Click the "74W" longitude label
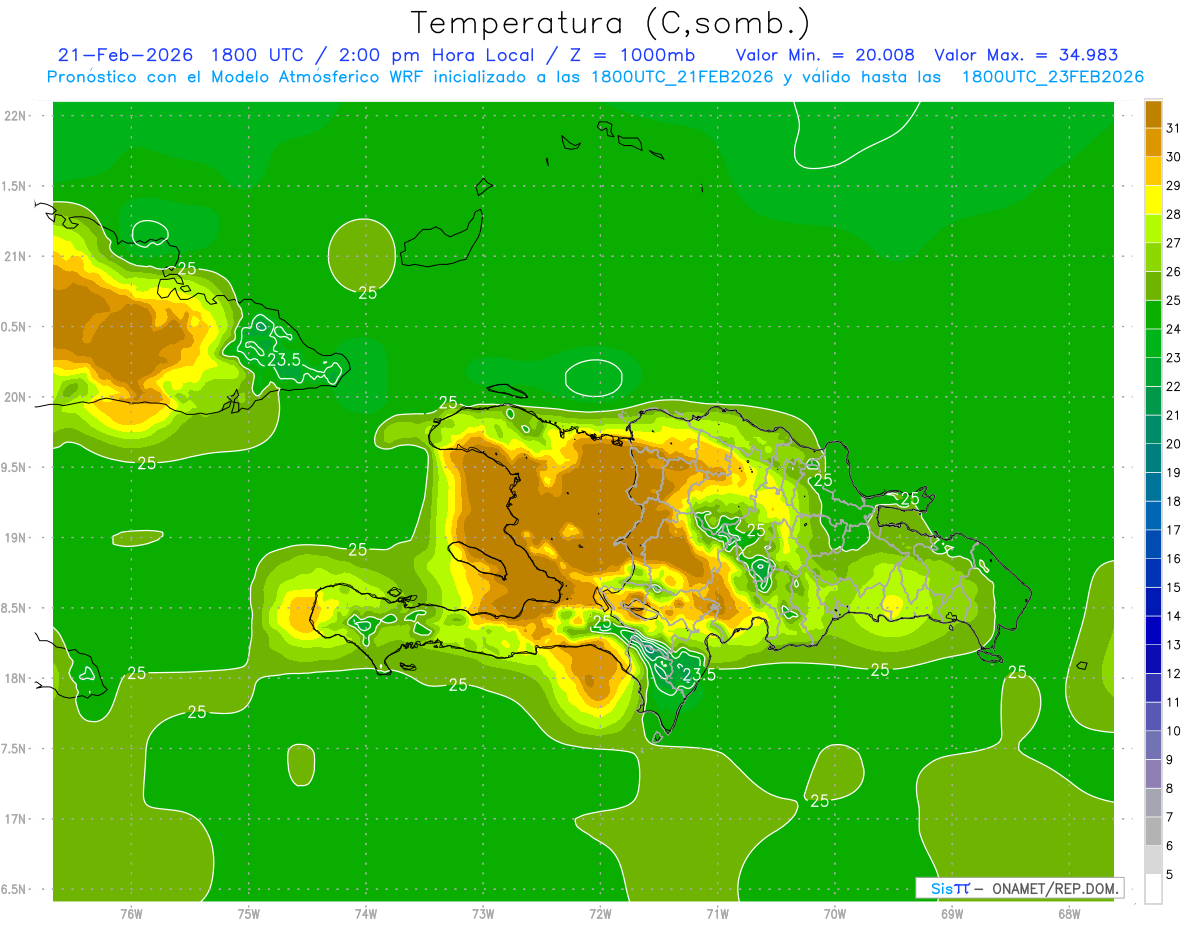The image size is (1200, 927). [366, 912]
